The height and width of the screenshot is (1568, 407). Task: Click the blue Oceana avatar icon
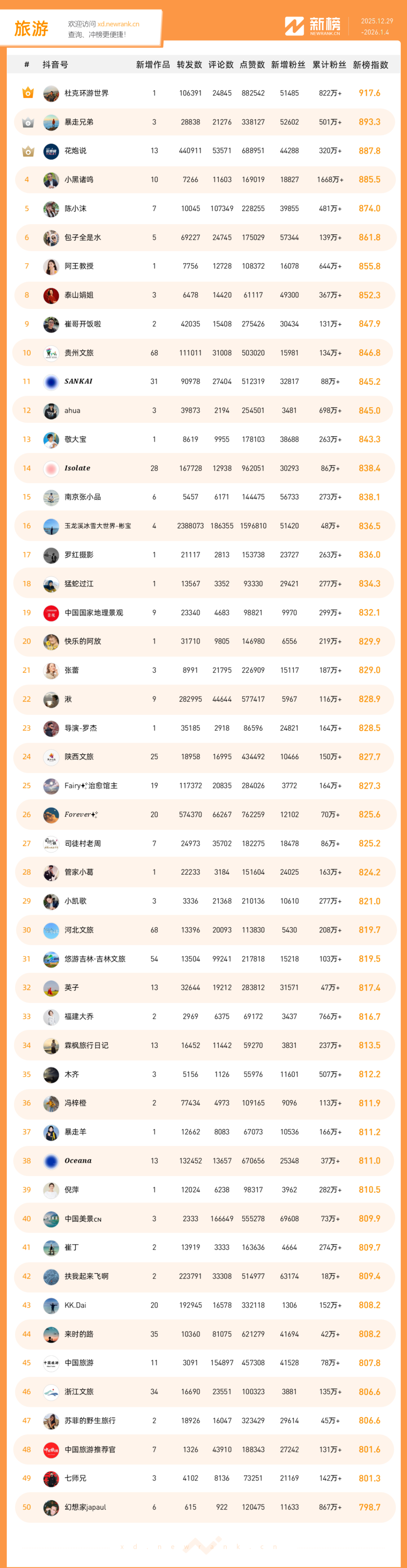pyautogui.click(x=51, y=1161)
